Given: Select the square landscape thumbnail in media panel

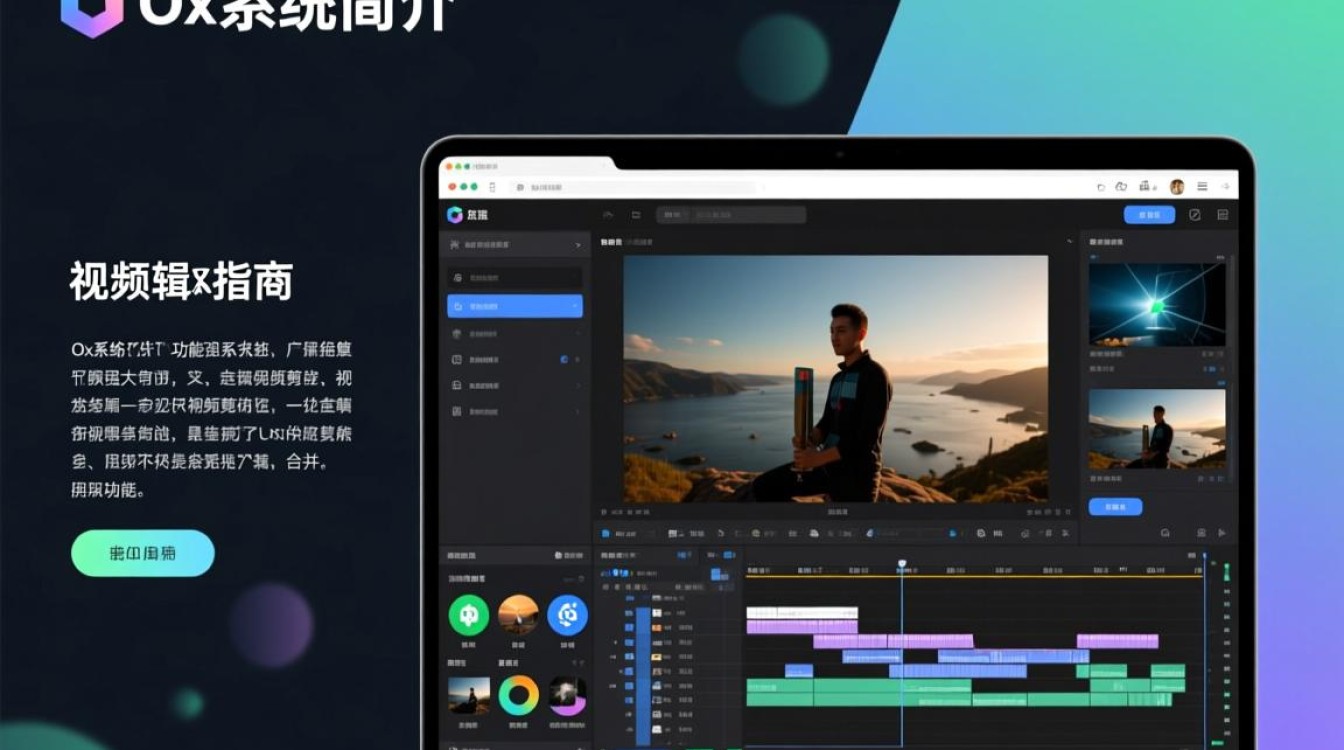Looking at the screenshot, I should 469,695.
